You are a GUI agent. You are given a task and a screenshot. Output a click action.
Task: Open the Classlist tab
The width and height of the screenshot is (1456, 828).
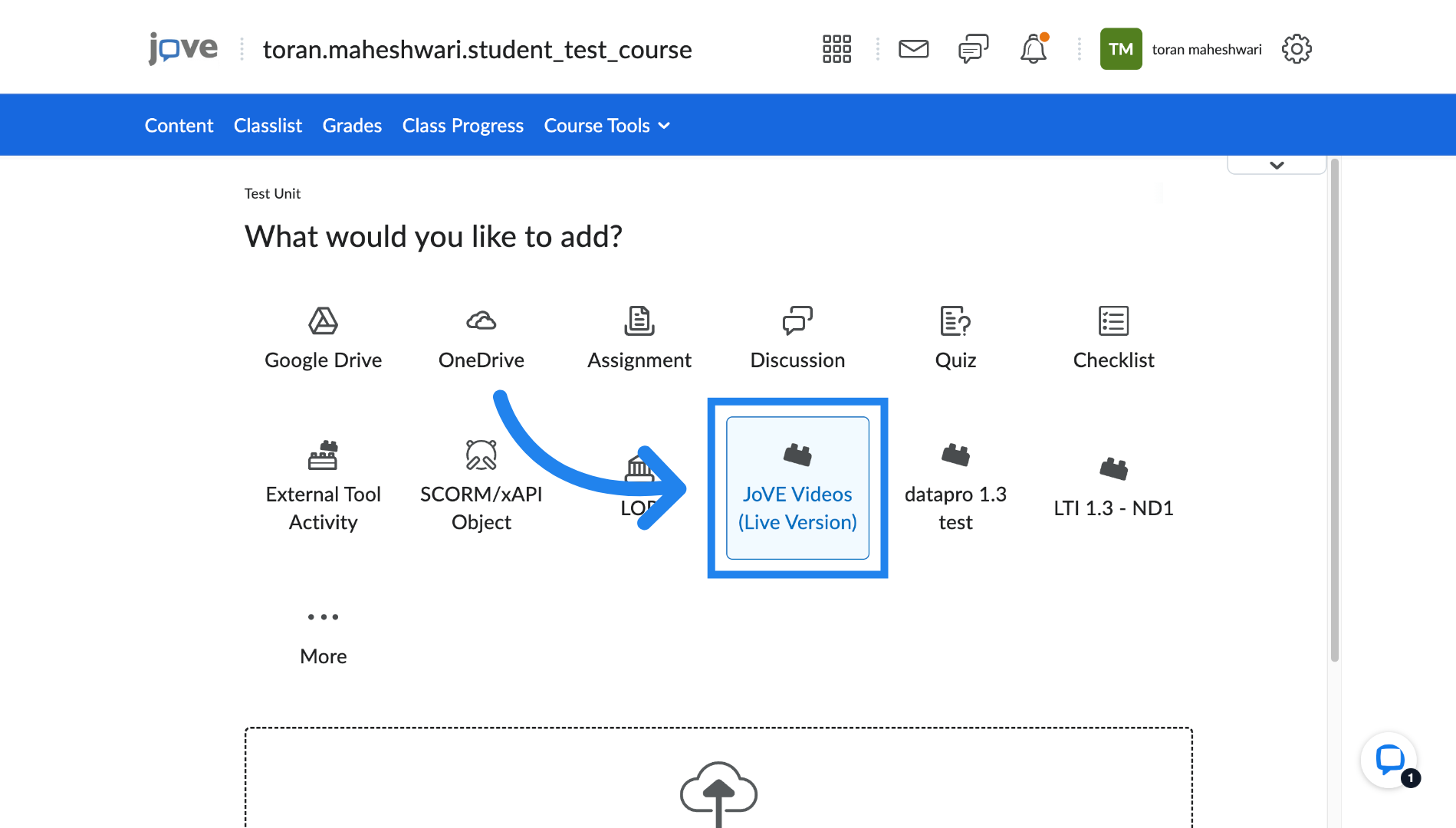[x=268, y=126]
